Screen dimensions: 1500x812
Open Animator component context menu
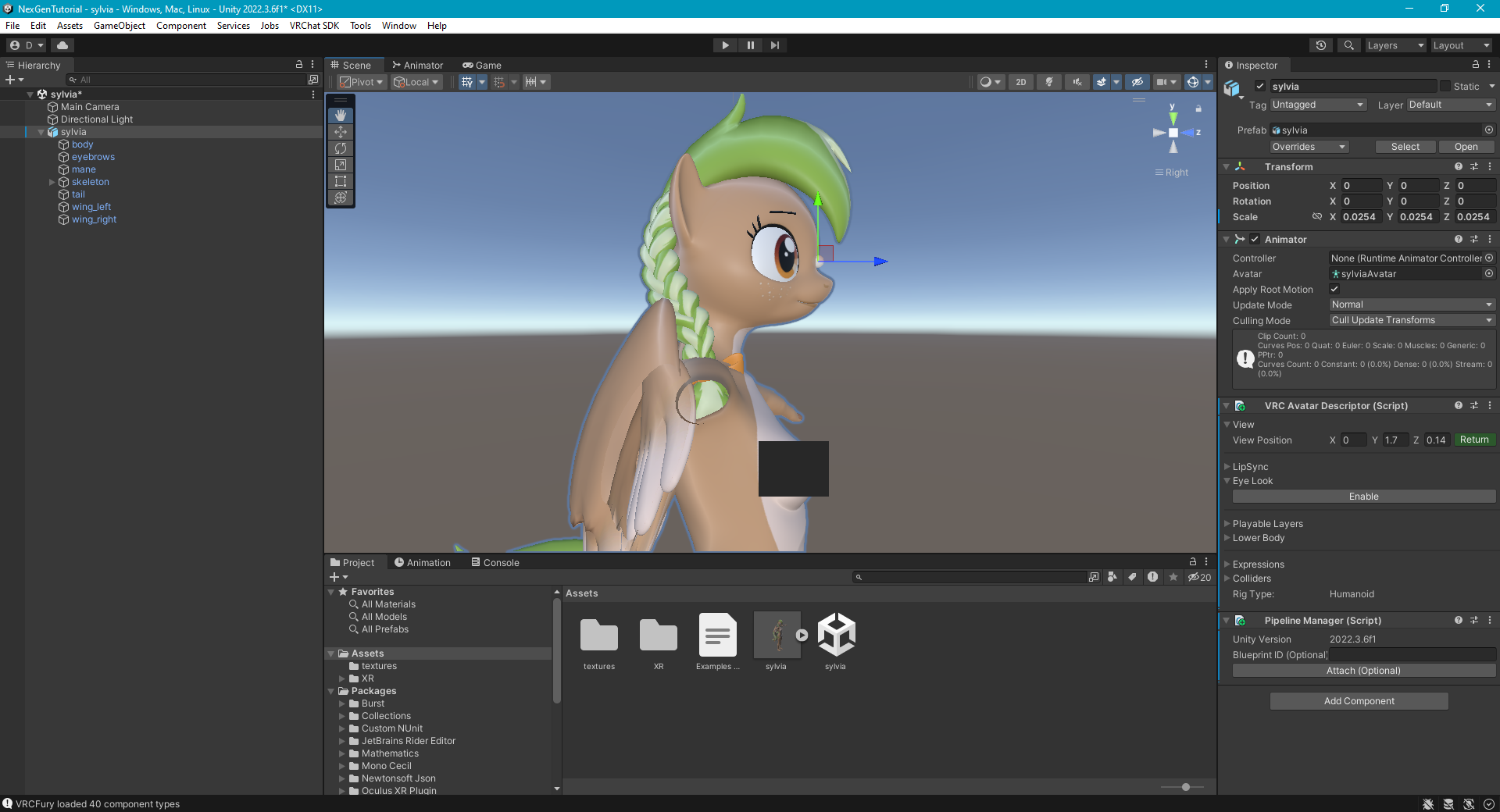pyautogui.click(x=1490, y=239)
